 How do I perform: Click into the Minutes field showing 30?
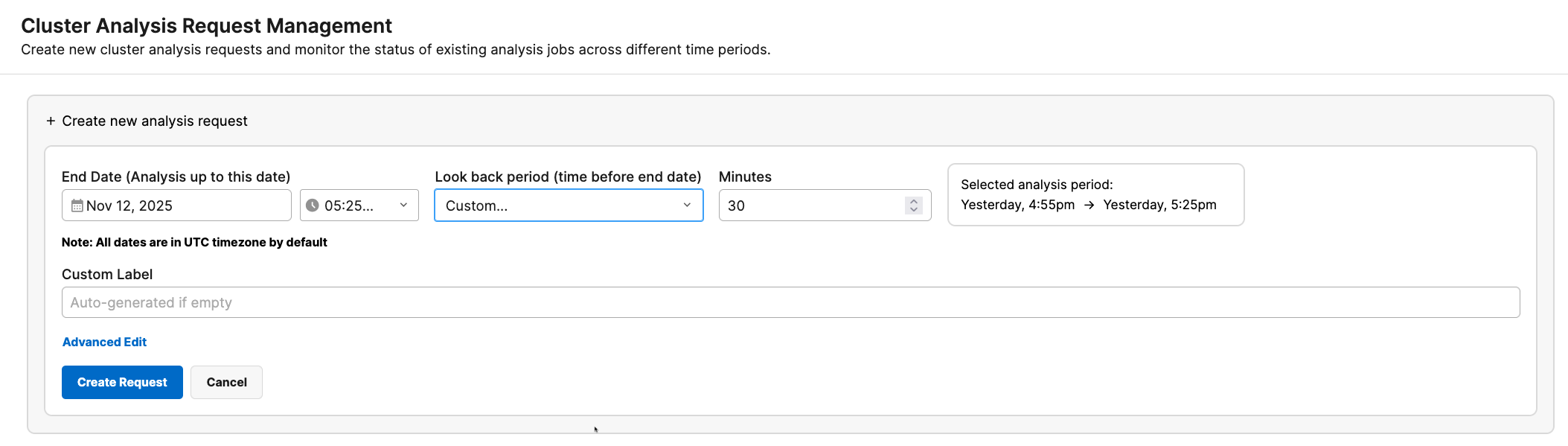coord(811,206)
